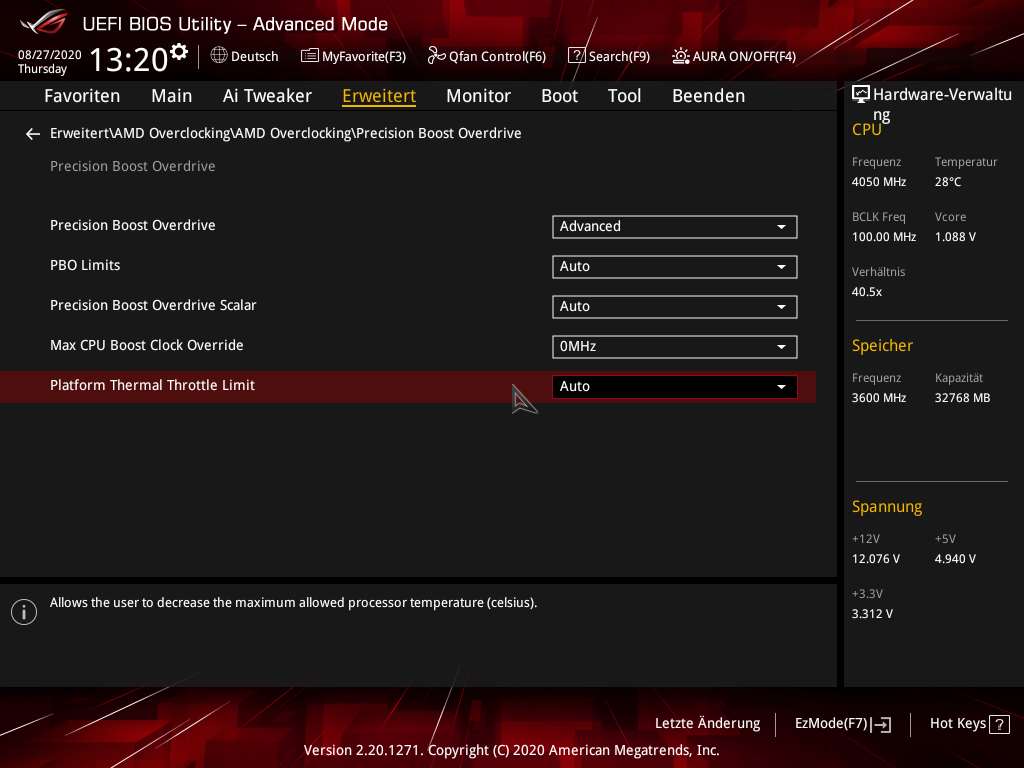Image resolution: width=1024 pixels, height=768 pixels.
Task: Select Platform Thermal Throttle Limit label
Action: coord(152,385)
